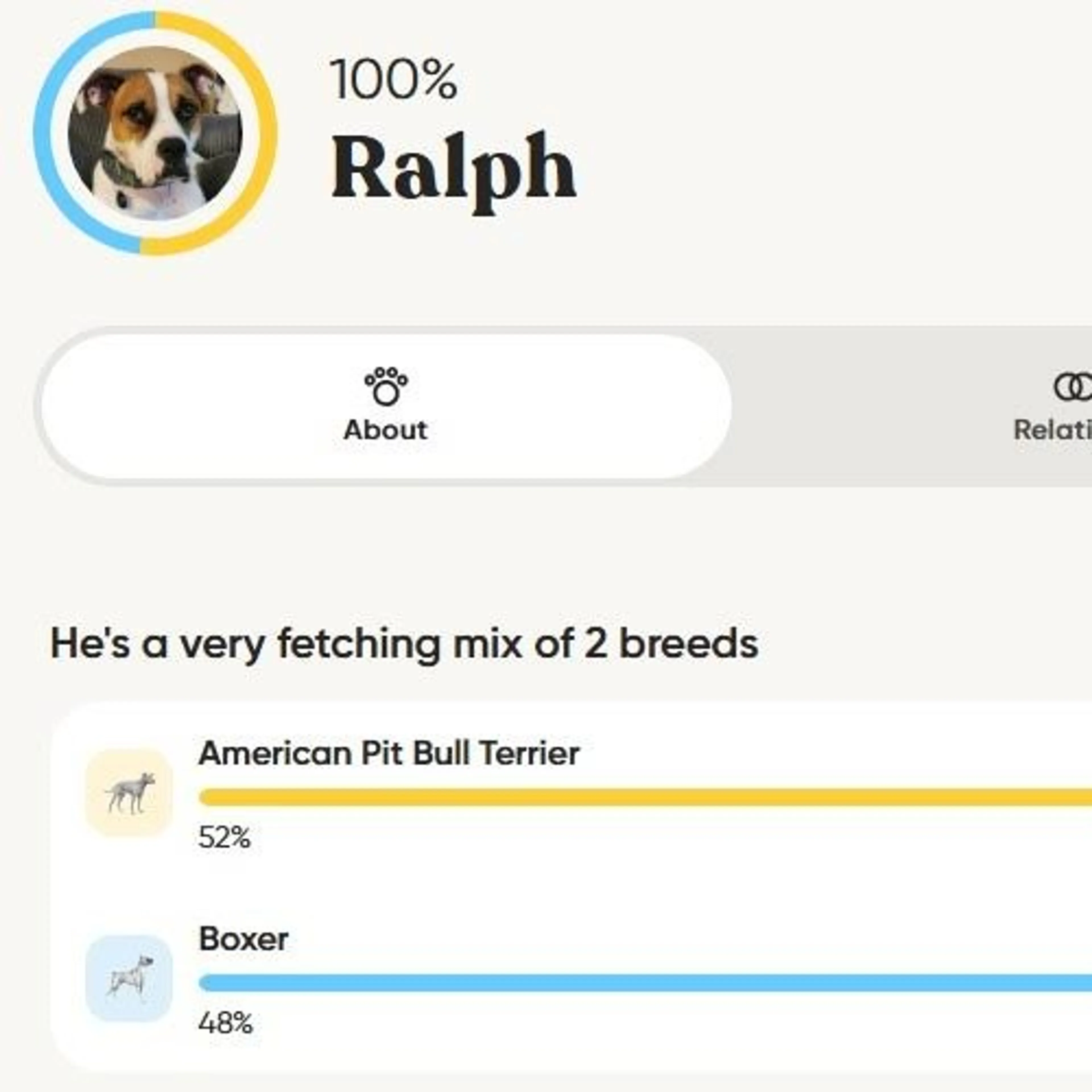Screen dimensions: 1092x1092
Task: Switch to the About tab label
Action: (386, 430)
